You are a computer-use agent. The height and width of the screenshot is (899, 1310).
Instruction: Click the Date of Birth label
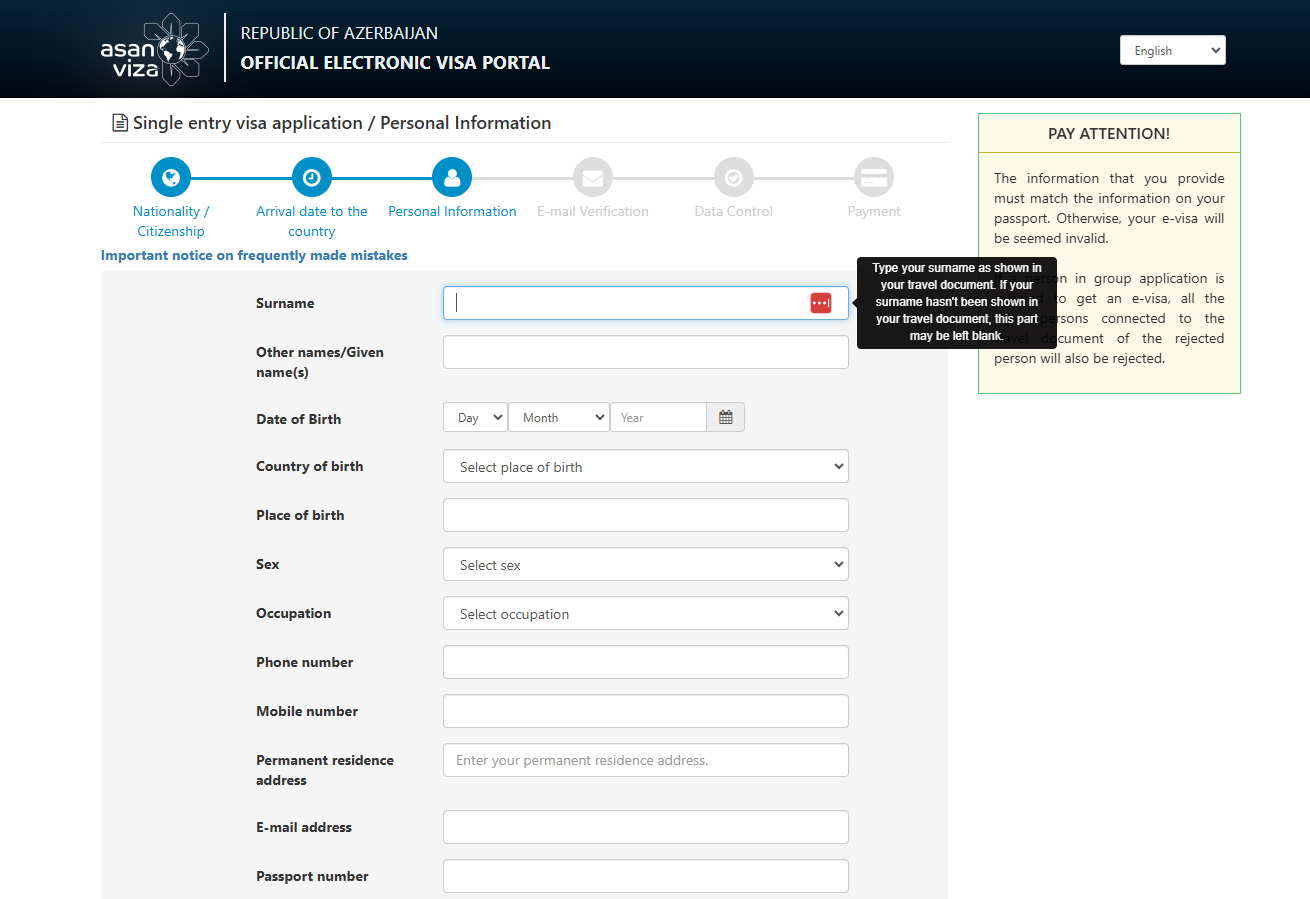click(x=298, y=419)
